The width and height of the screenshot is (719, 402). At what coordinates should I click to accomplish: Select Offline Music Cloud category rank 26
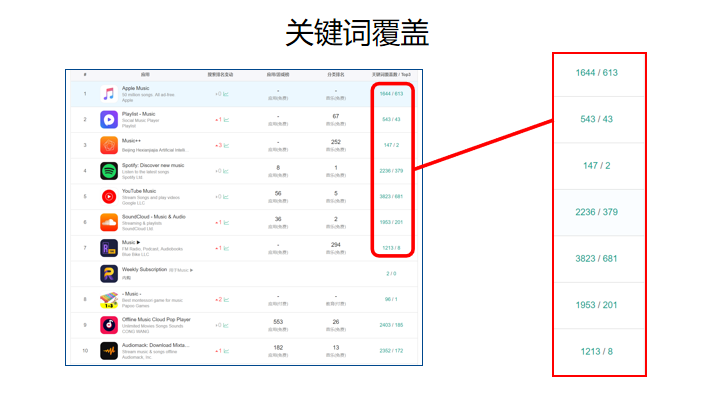pos(336,322)
